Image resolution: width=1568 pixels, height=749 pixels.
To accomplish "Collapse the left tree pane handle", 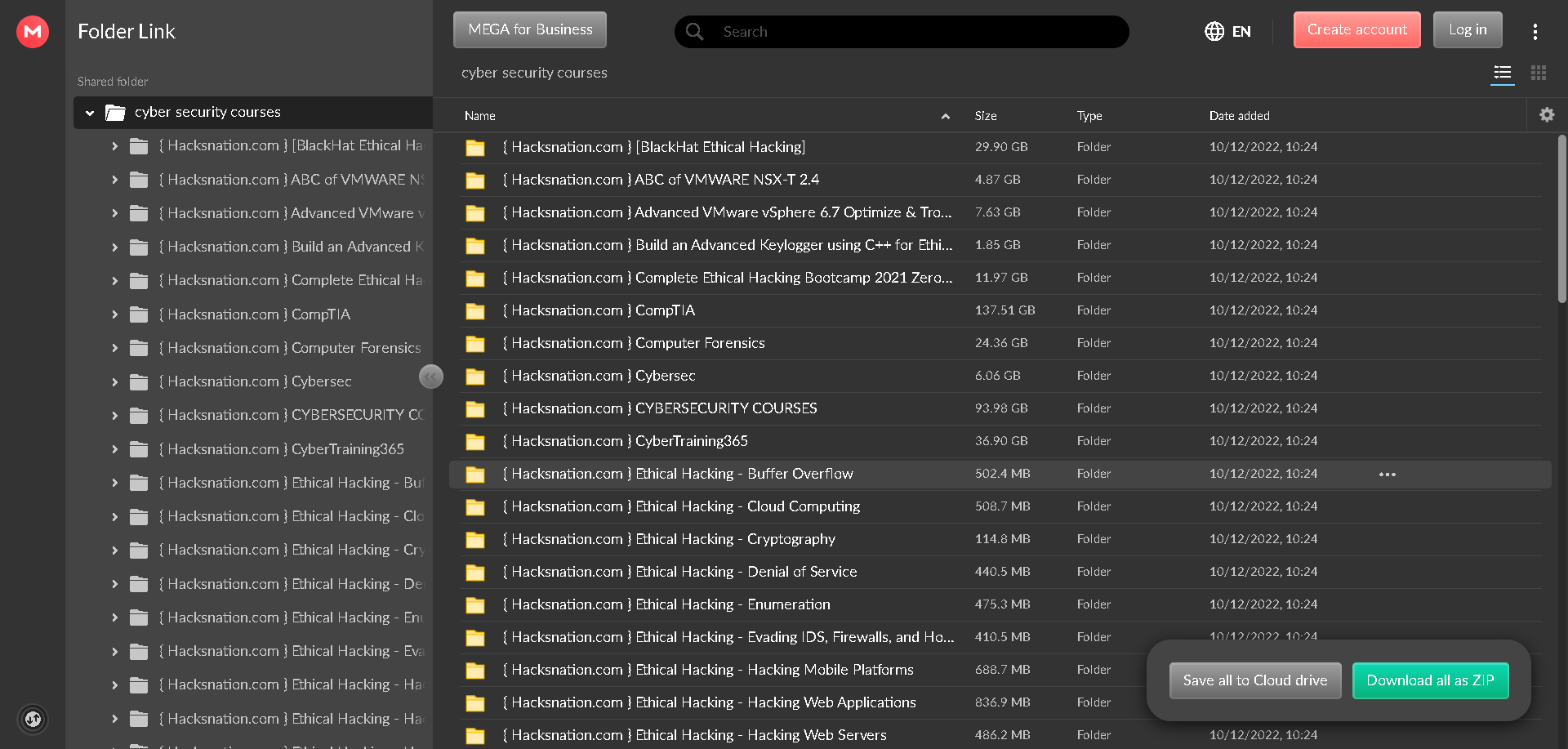I will click(x=431, y=377).
